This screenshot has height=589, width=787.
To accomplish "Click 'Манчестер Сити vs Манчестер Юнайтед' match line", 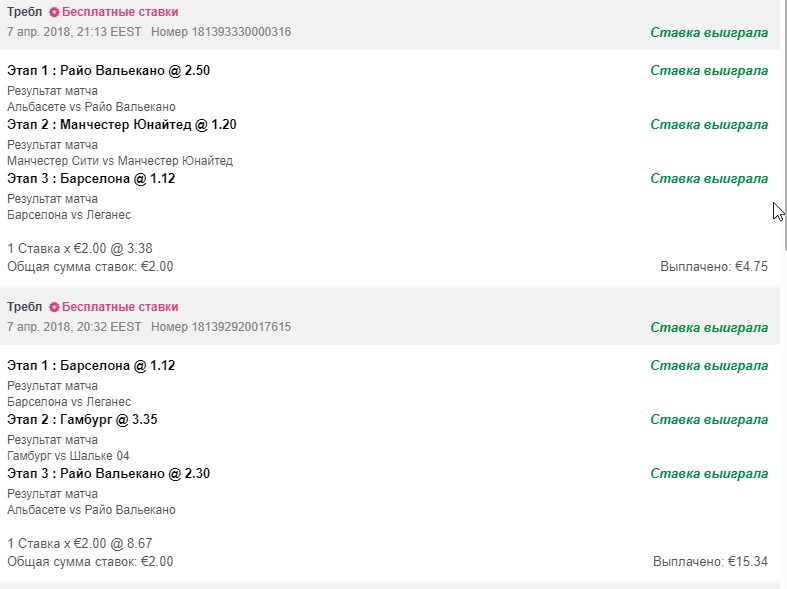I will tap(120, 161).
